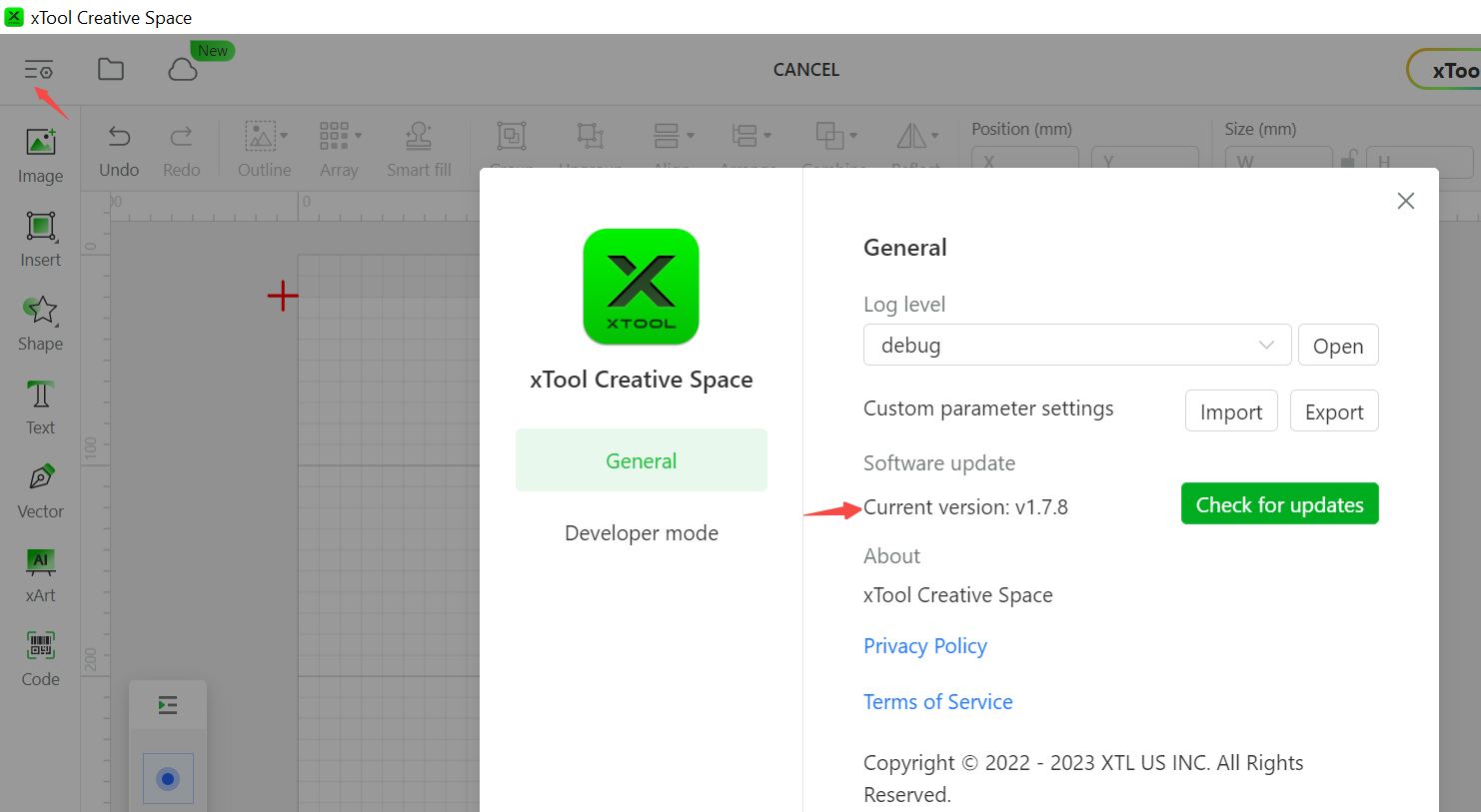Click the Reflect icon in toolbar

pos(911,136)
